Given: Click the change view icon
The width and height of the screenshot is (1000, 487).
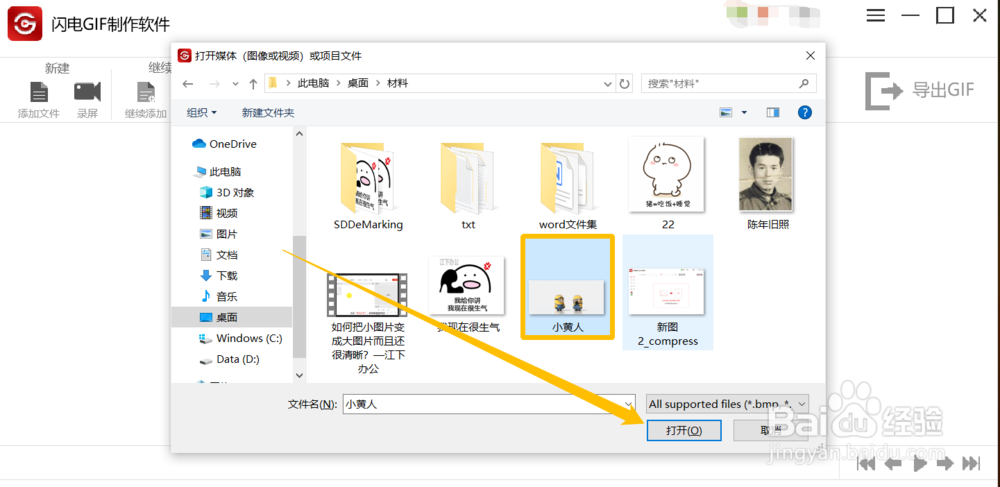Looking at the screenshot, I should [x=726, y=113].
